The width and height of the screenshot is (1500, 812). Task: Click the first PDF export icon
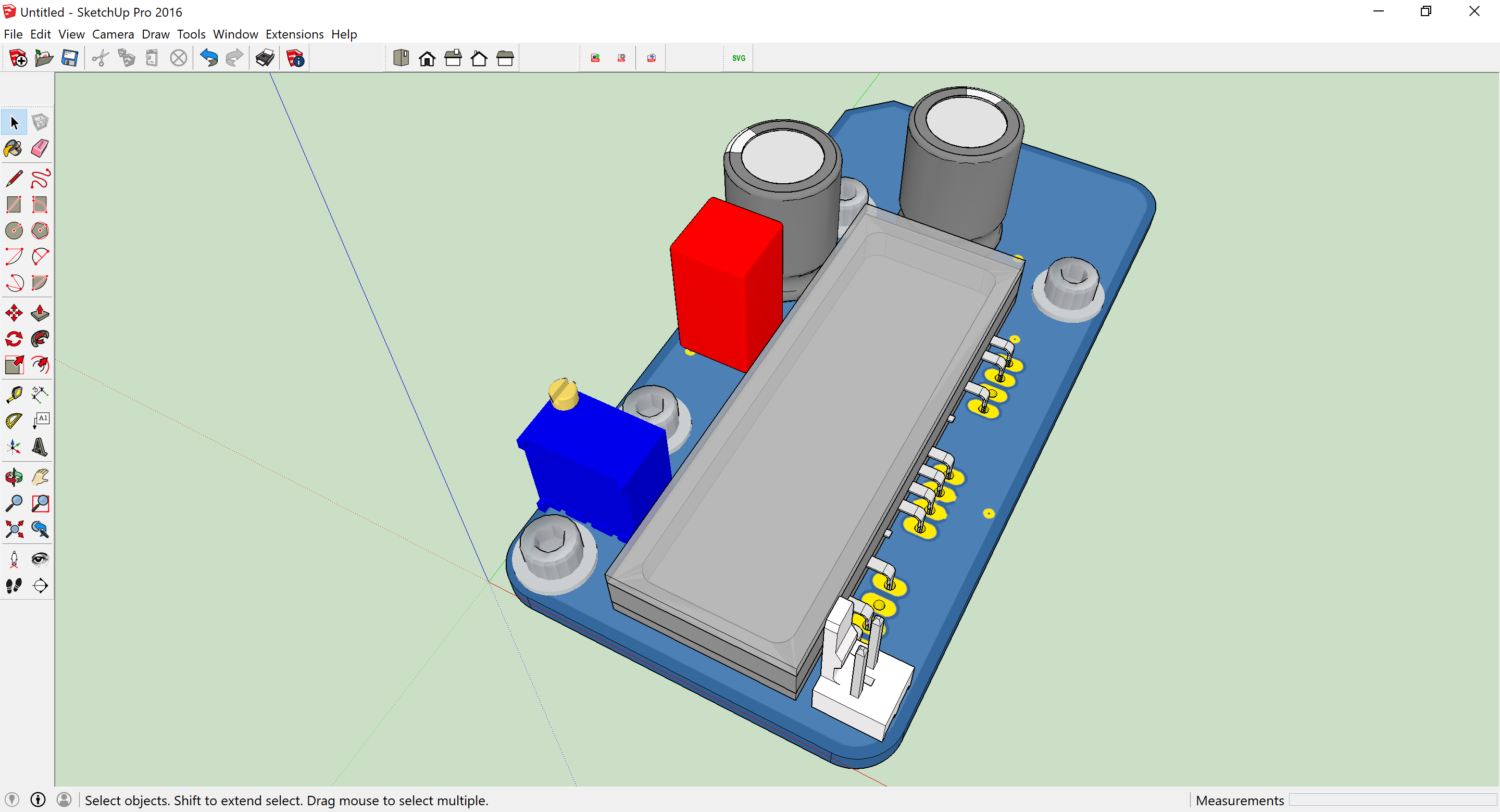point(595,58)
